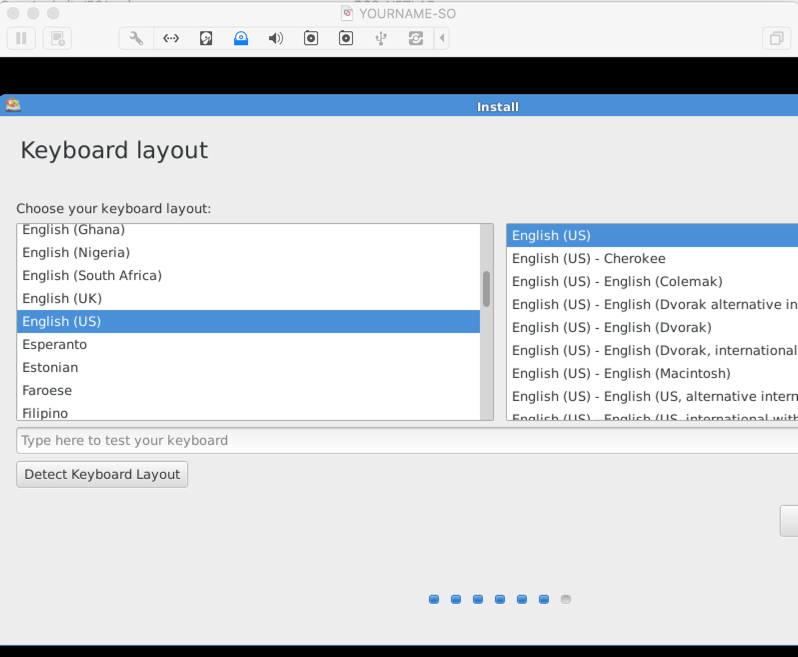The image size is (798, 657).
Task: Click the layout list scrollbar thumb
Action: (487, 289)
